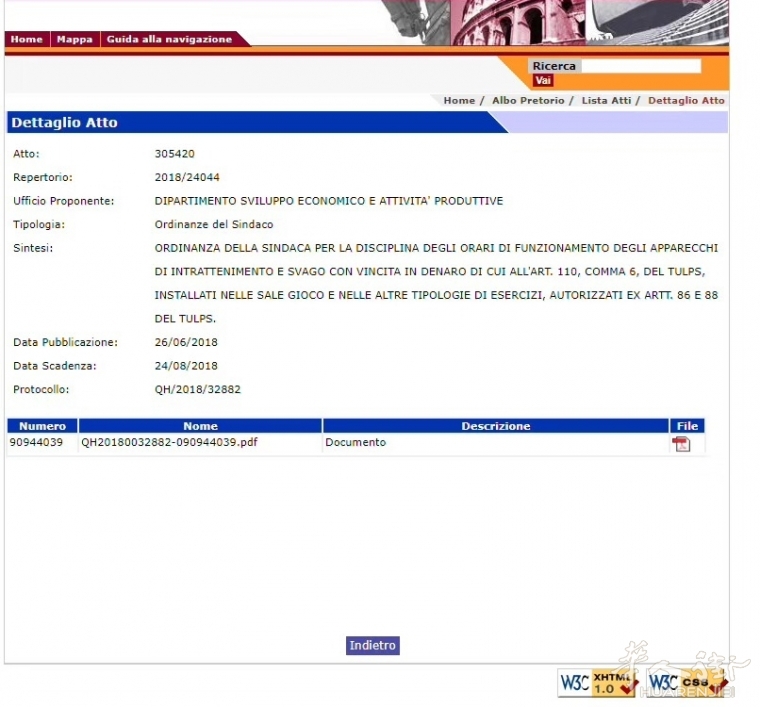Click the Nome column header
The image size is (760, 707).
point(200,426)
